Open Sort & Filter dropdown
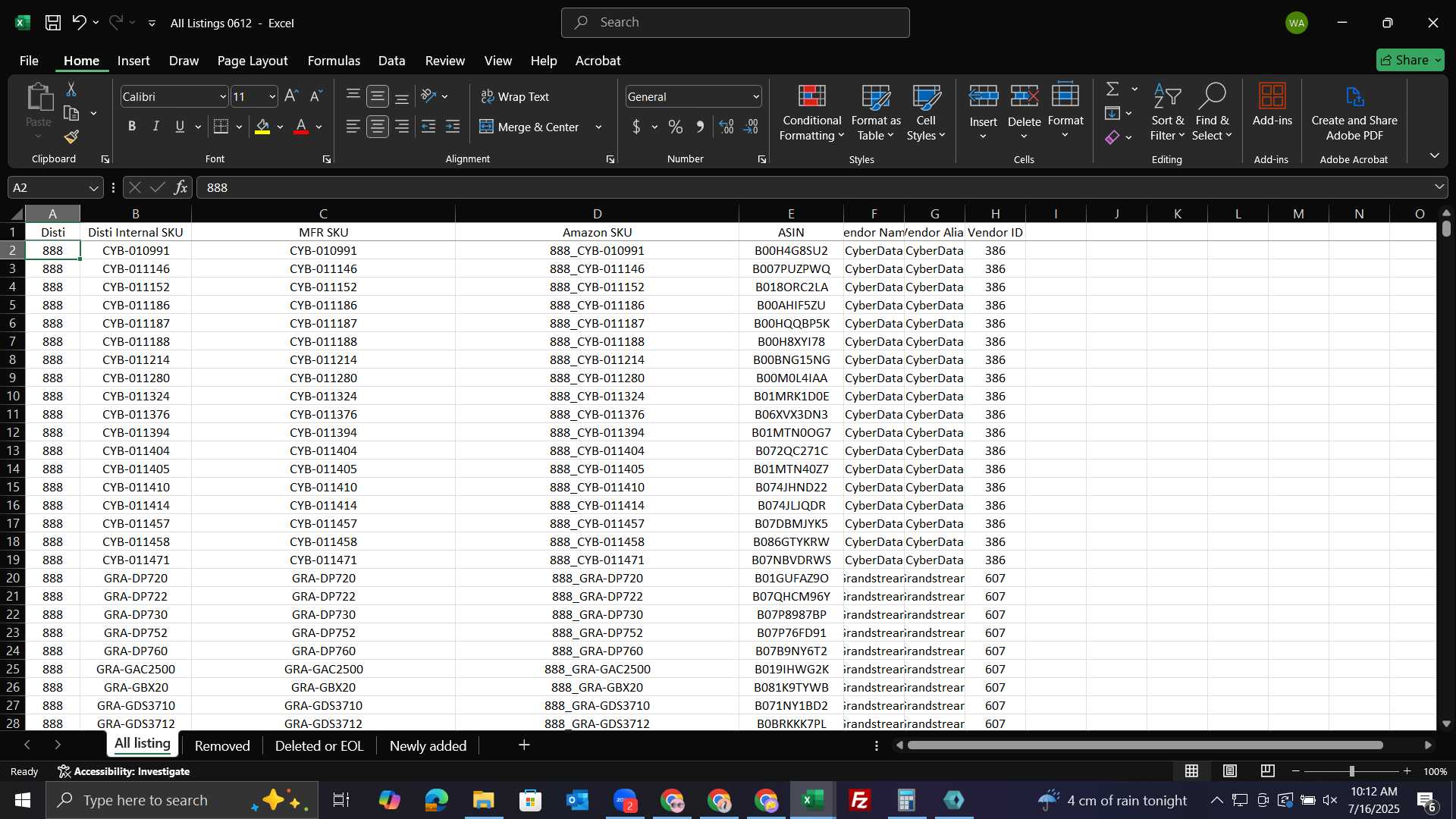 tap(1167, 112)
